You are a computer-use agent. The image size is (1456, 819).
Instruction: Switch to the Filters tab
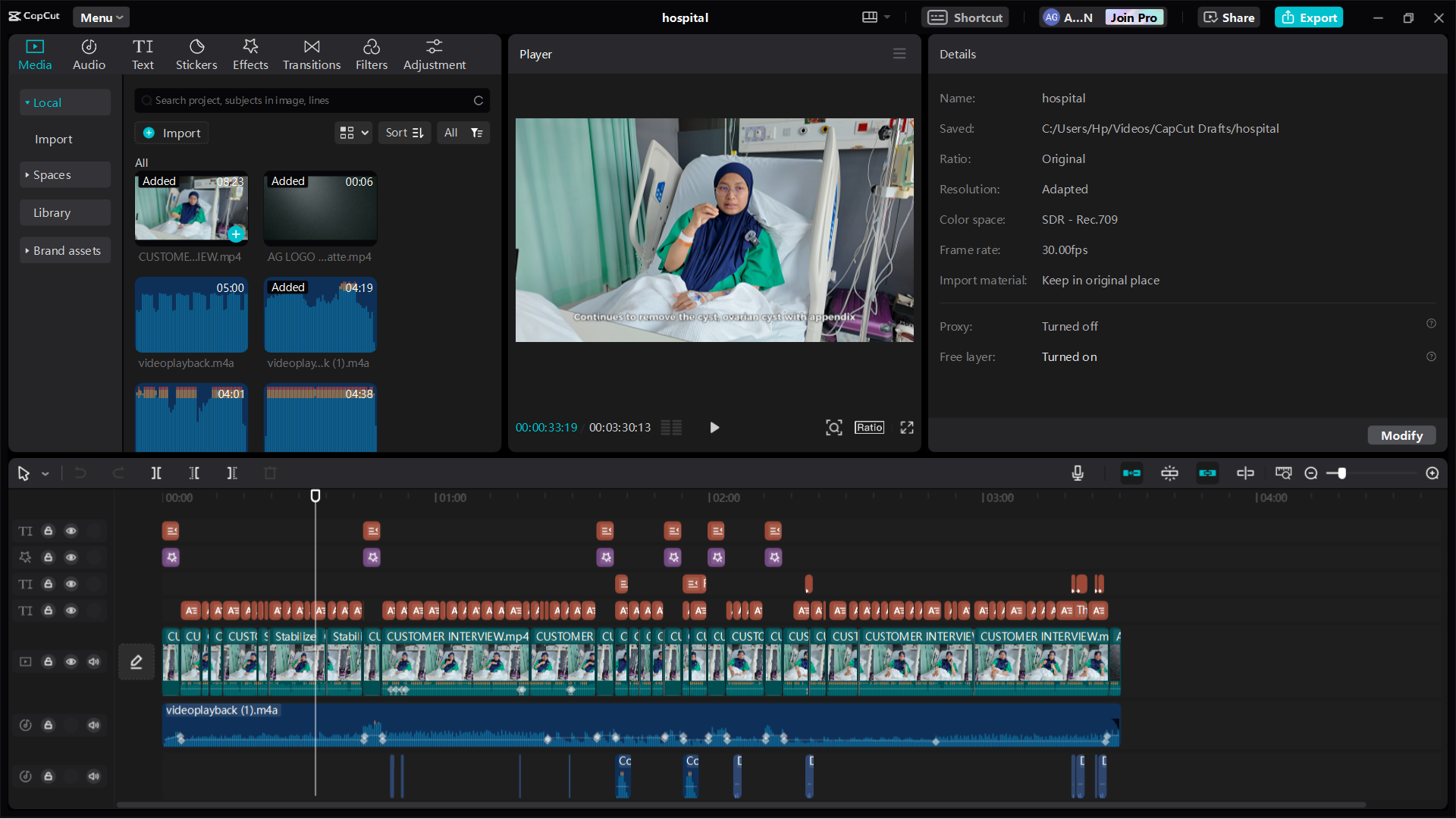tap(372, 55)
